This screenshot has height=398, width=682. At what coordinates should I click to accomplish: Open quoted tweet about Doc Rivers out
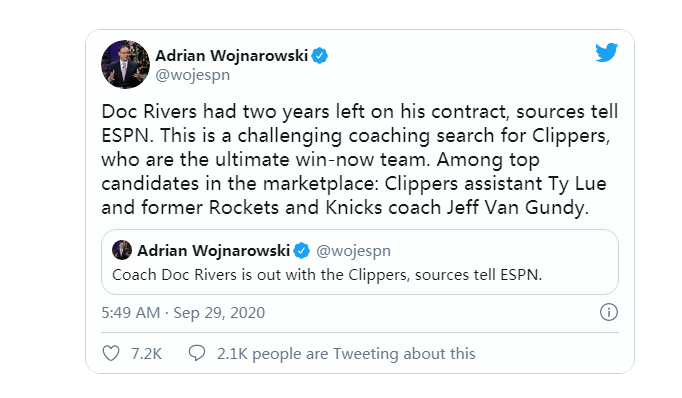(360, 262)
